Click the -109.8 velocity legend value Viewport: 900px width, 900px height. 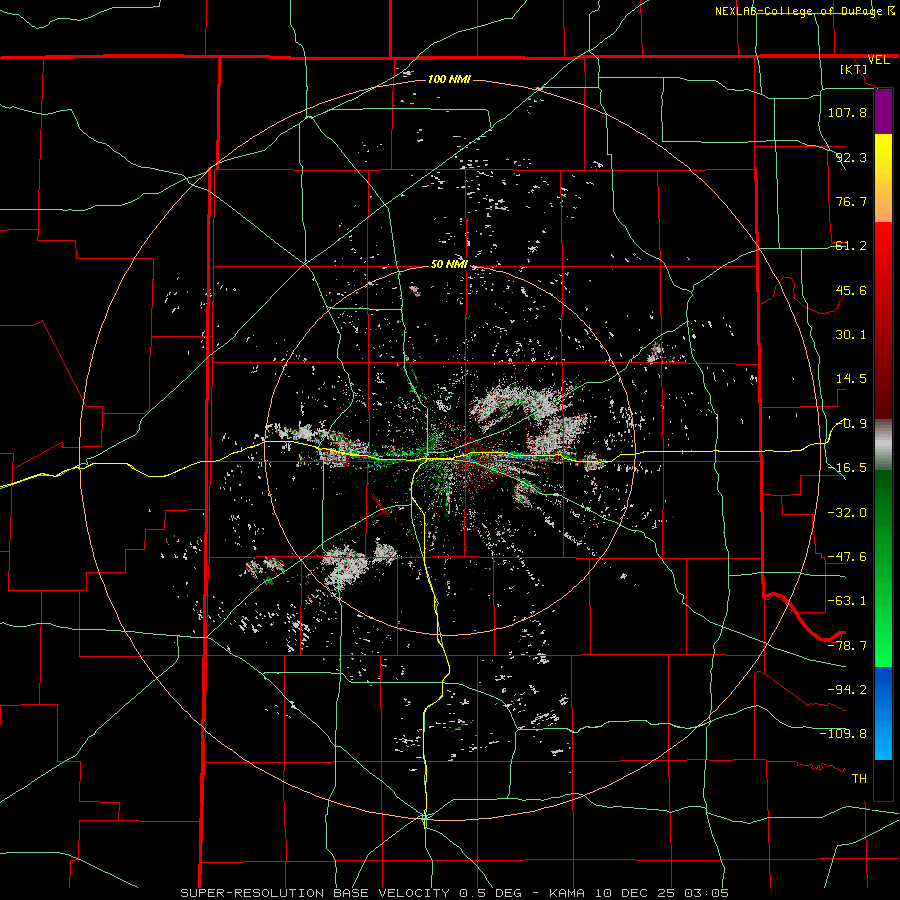pos(843,734)
